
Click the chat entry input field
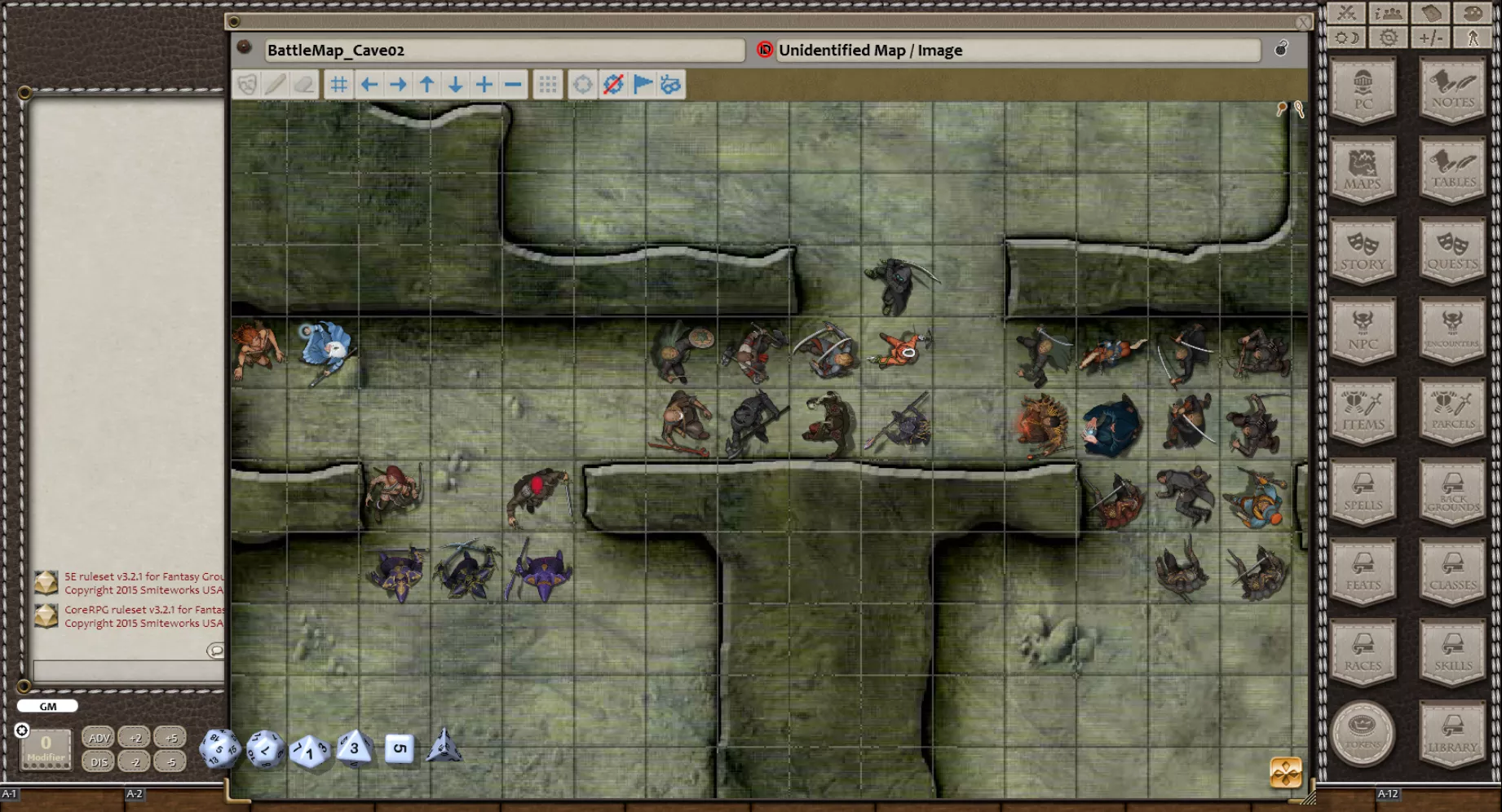128,670
